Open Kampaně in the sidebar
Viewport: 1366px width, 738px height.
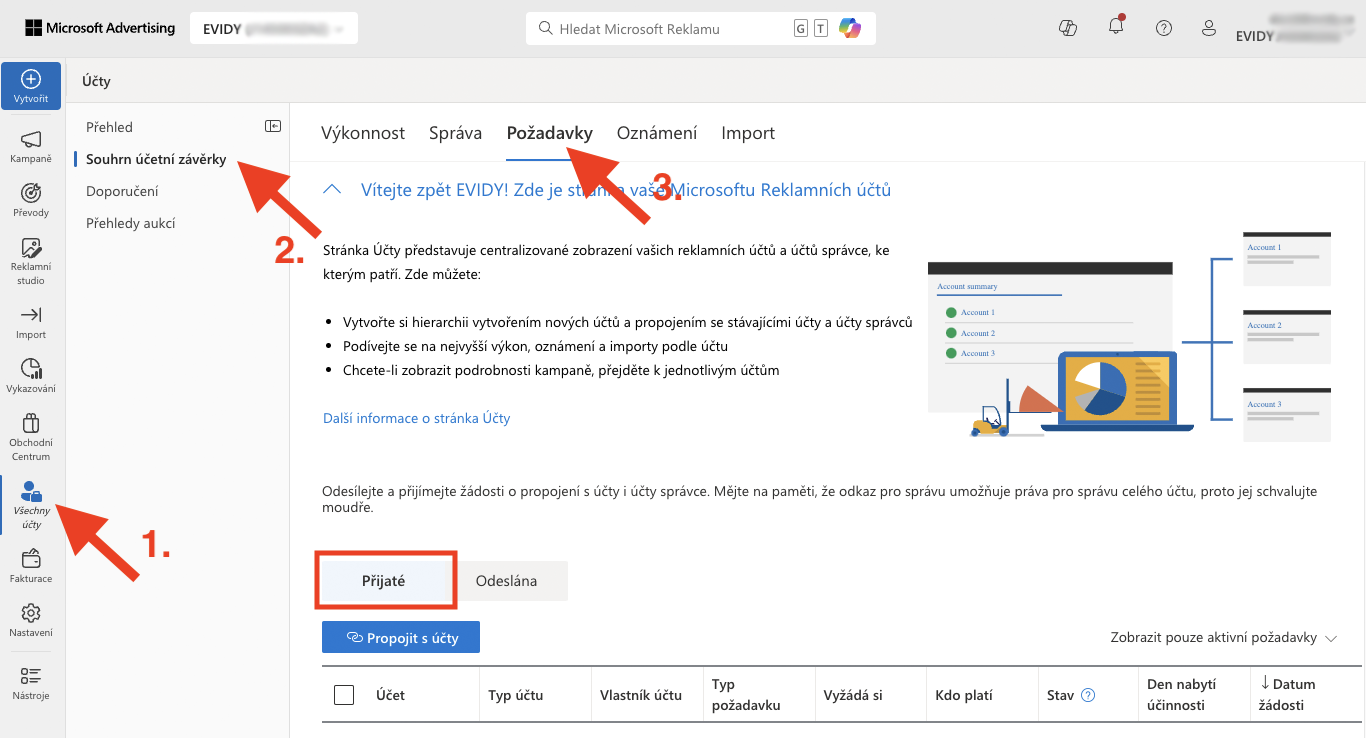tap(31, 146)
